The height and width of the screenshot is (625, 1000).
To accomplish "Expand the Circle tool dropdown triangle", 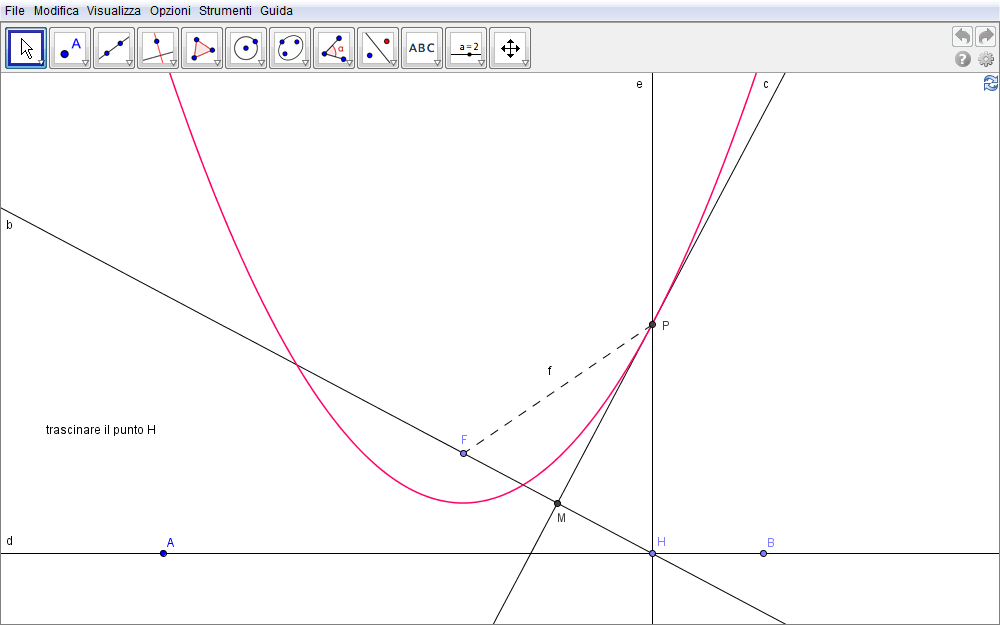I will click(261, 63).
